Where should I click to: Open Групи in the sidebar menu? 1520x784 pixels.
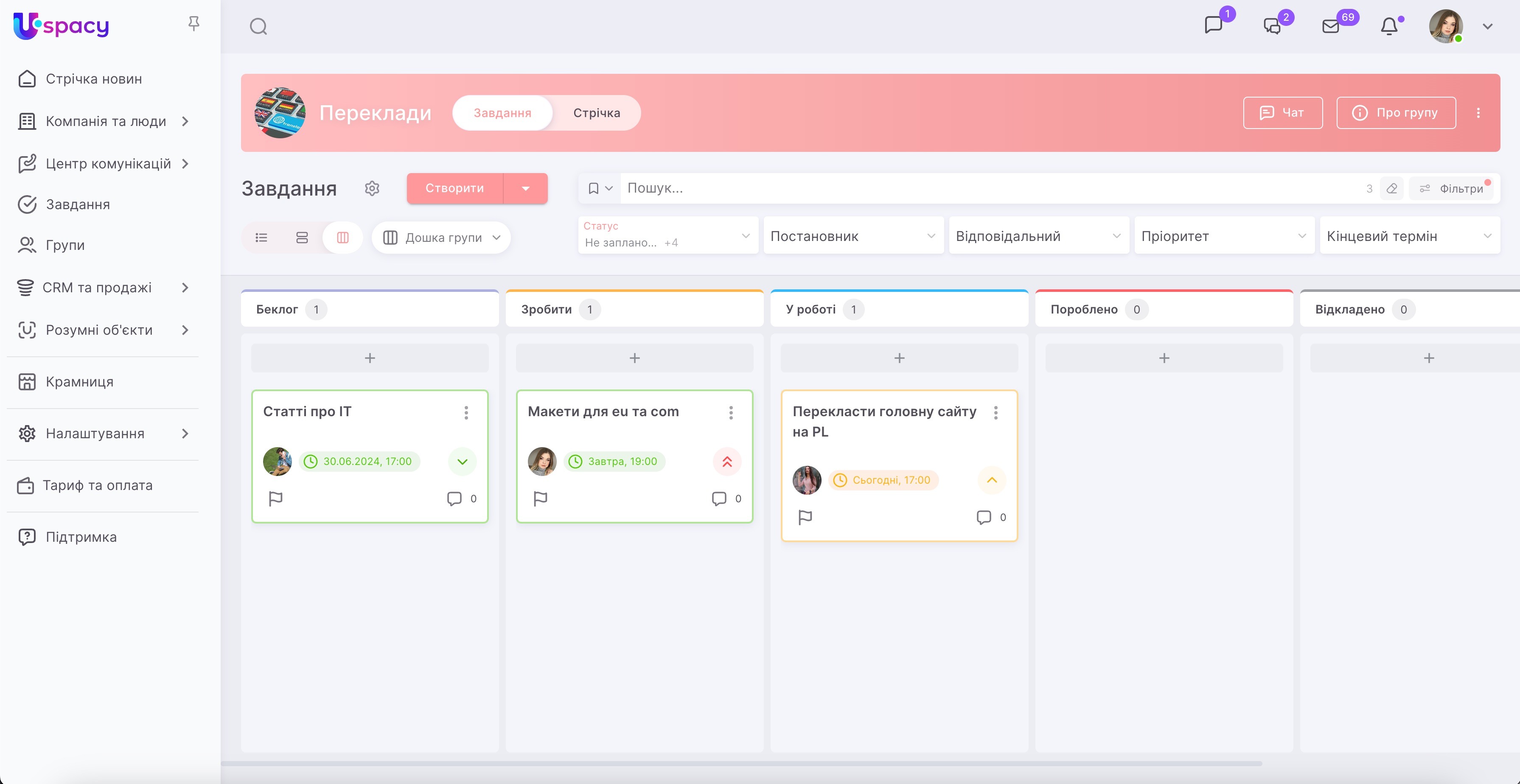pyautogui.click(x=65, y=245)
